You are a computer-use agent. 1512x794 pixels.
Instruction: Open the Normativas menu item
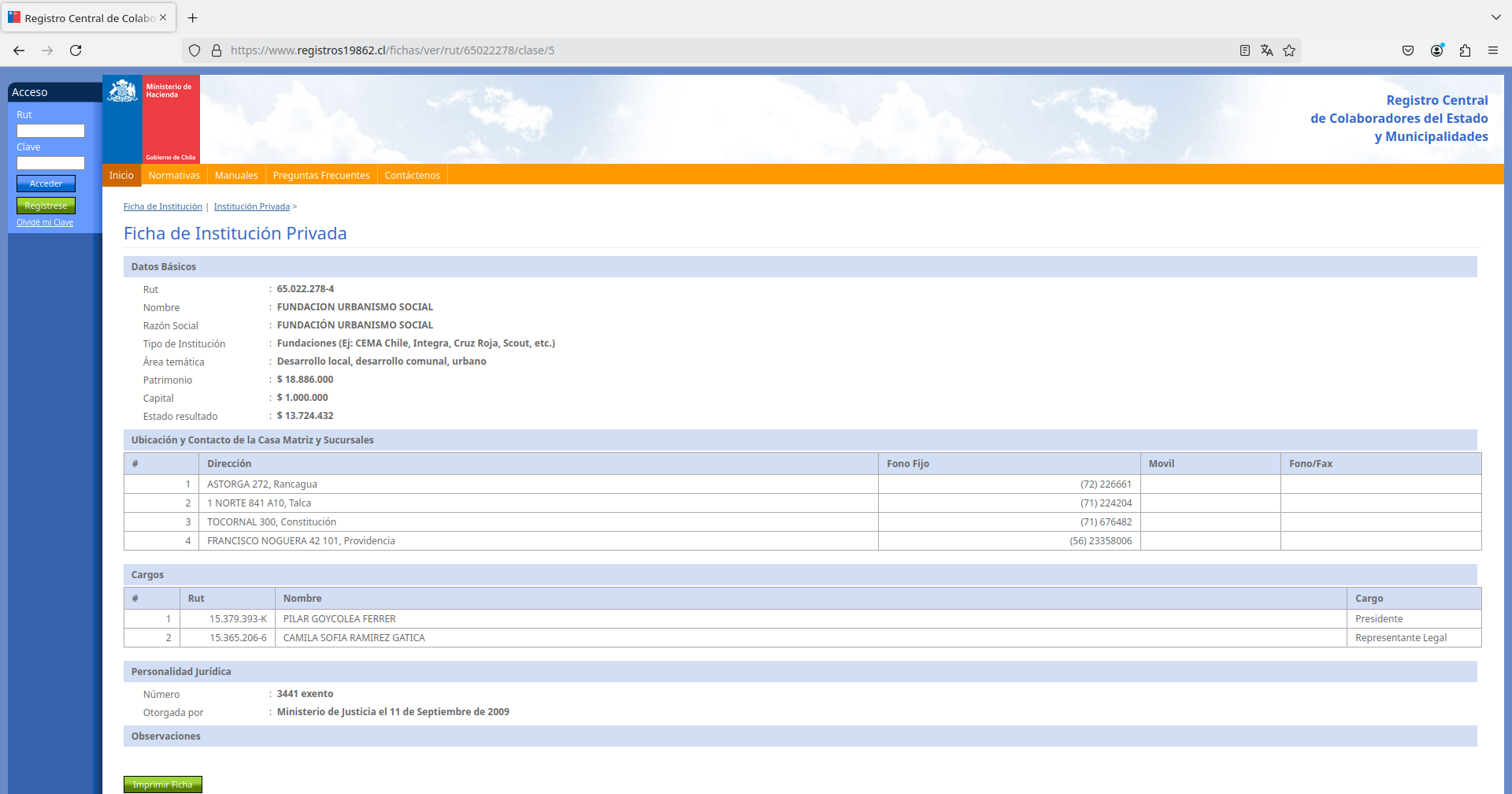[x=174, y=176]
